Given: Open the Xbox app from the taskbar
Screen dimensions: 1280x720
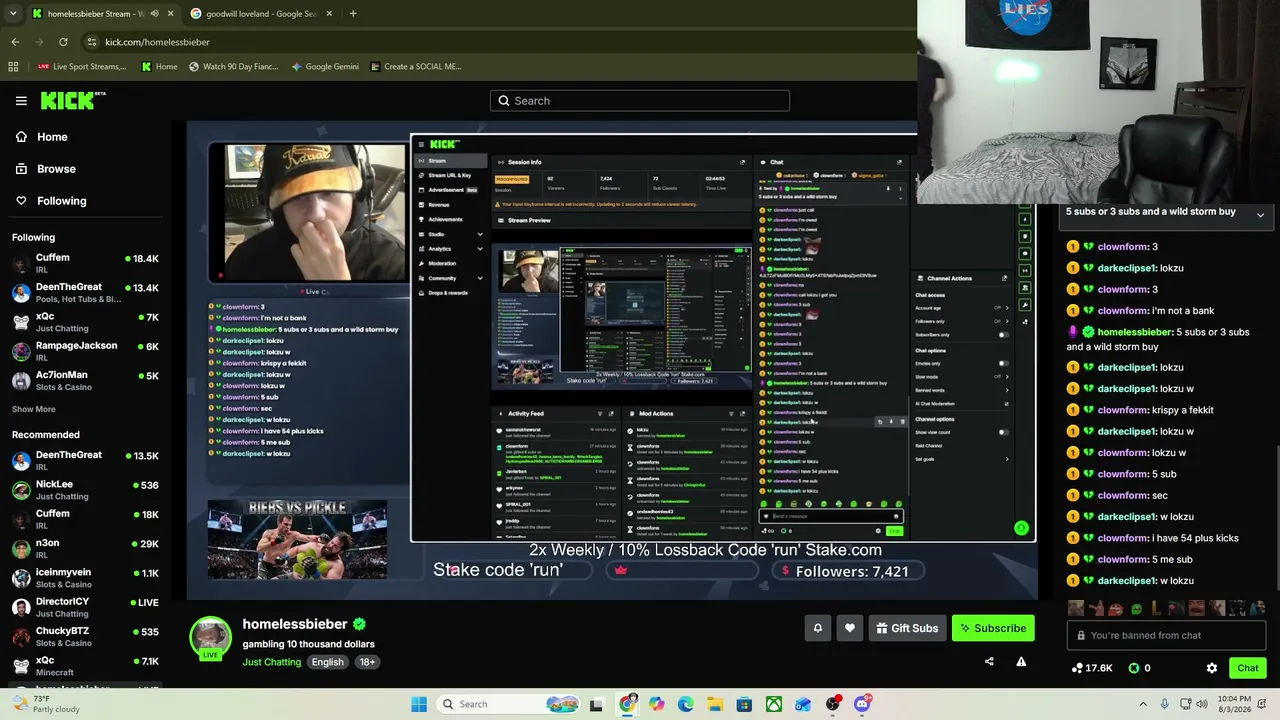Looking at the screenshot, I should [774, 704].
